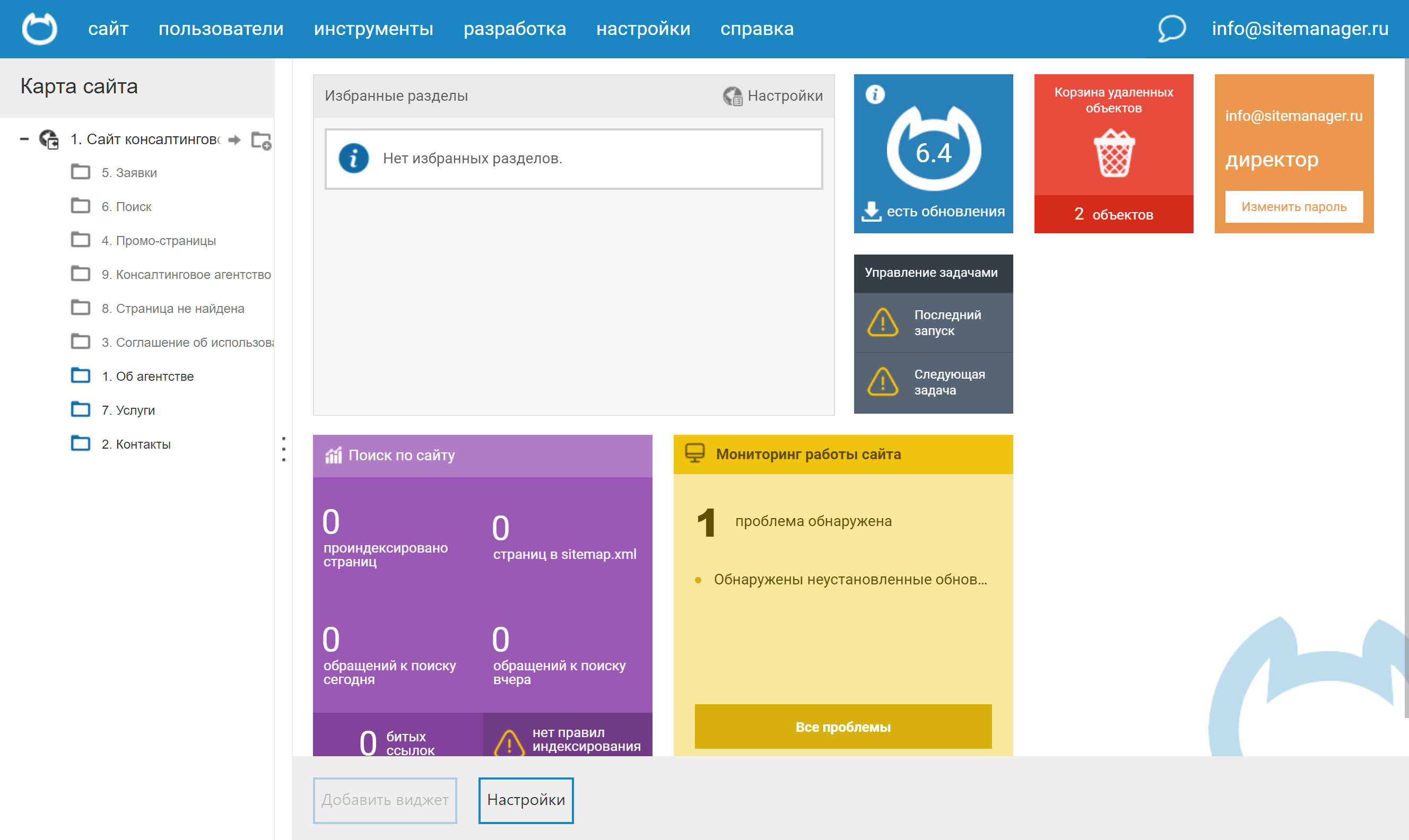This screenshot has height=840, width=1409.
Task: Open the настройки dropdown menu
Action: 642,28
